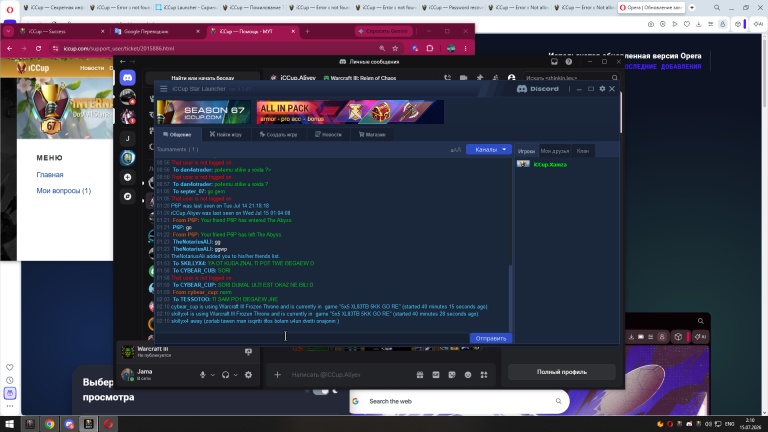Viewport: 768px width, 432px height.
Task: Open the Chrome tab search dropdown arrow
Action: pyautogui.click(x=8, y=31)
